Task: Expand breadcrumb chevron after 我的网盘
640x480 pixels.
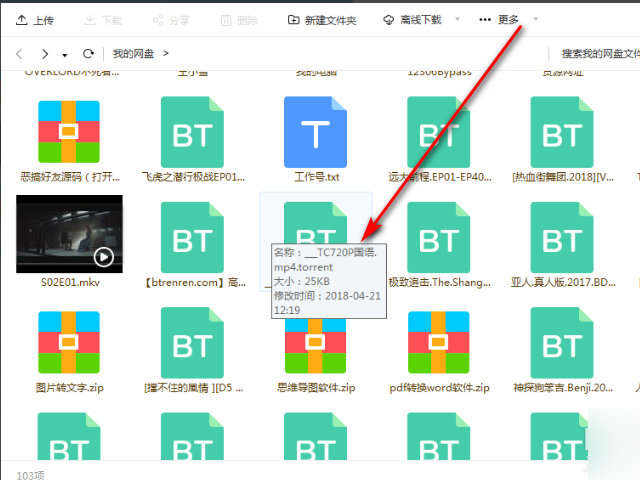Action: 166,53
